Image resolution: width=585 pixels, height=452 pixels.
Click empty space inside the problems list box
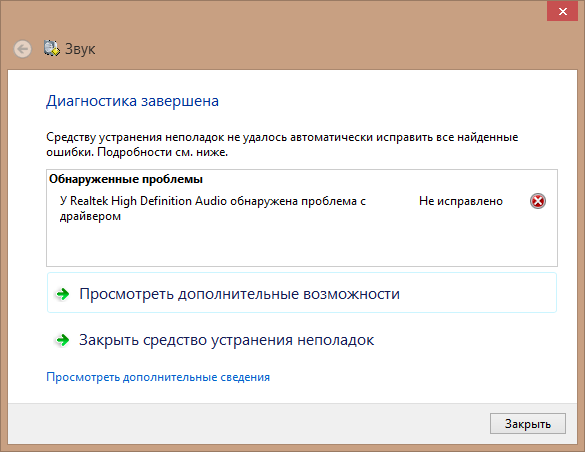302,244
